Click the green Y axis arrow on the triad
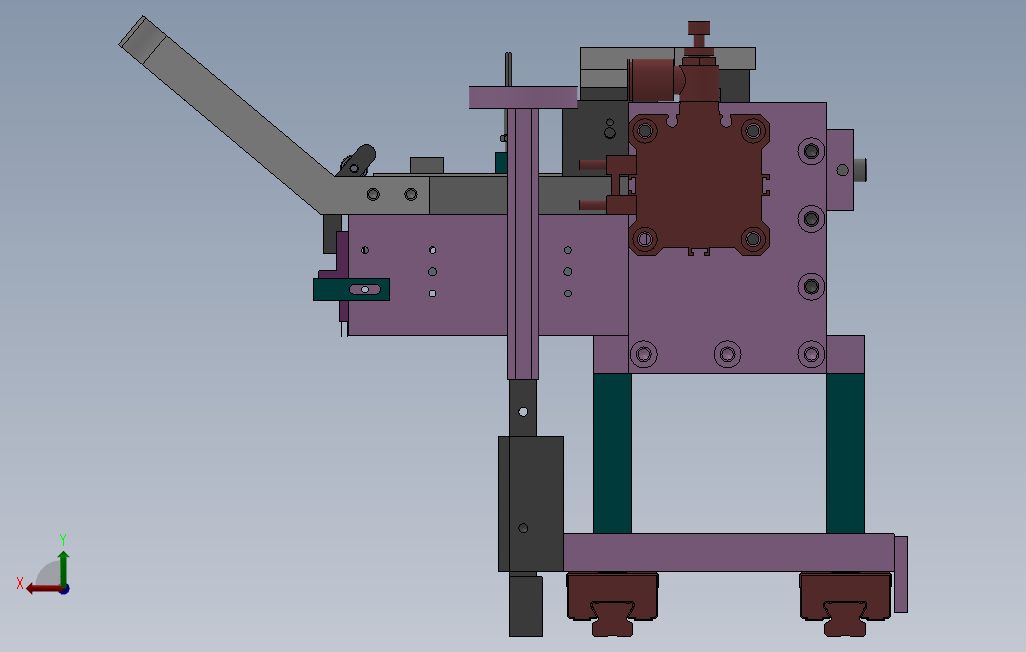The image size is (1026, 652). [x=63, y=568]
